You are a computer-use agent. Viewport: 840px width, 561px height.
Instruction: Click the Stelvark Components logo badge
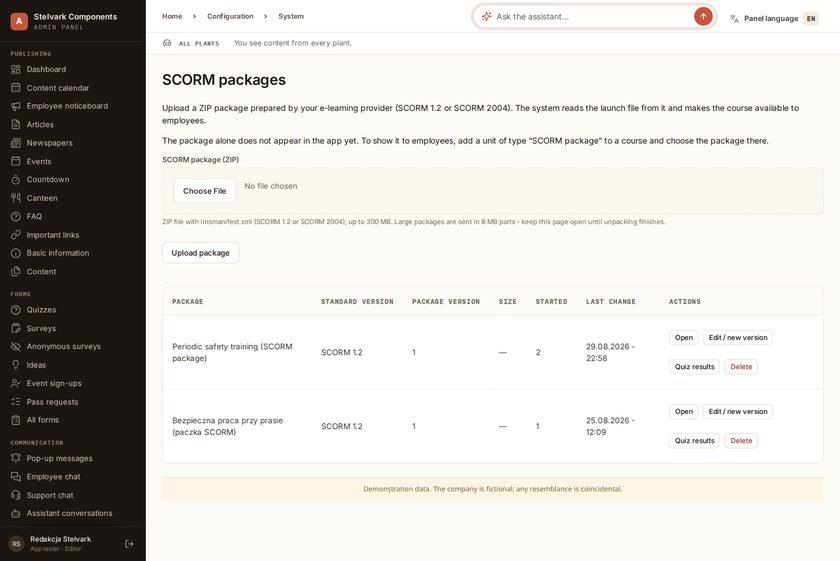pyautogui.click(x=19, y=21)
